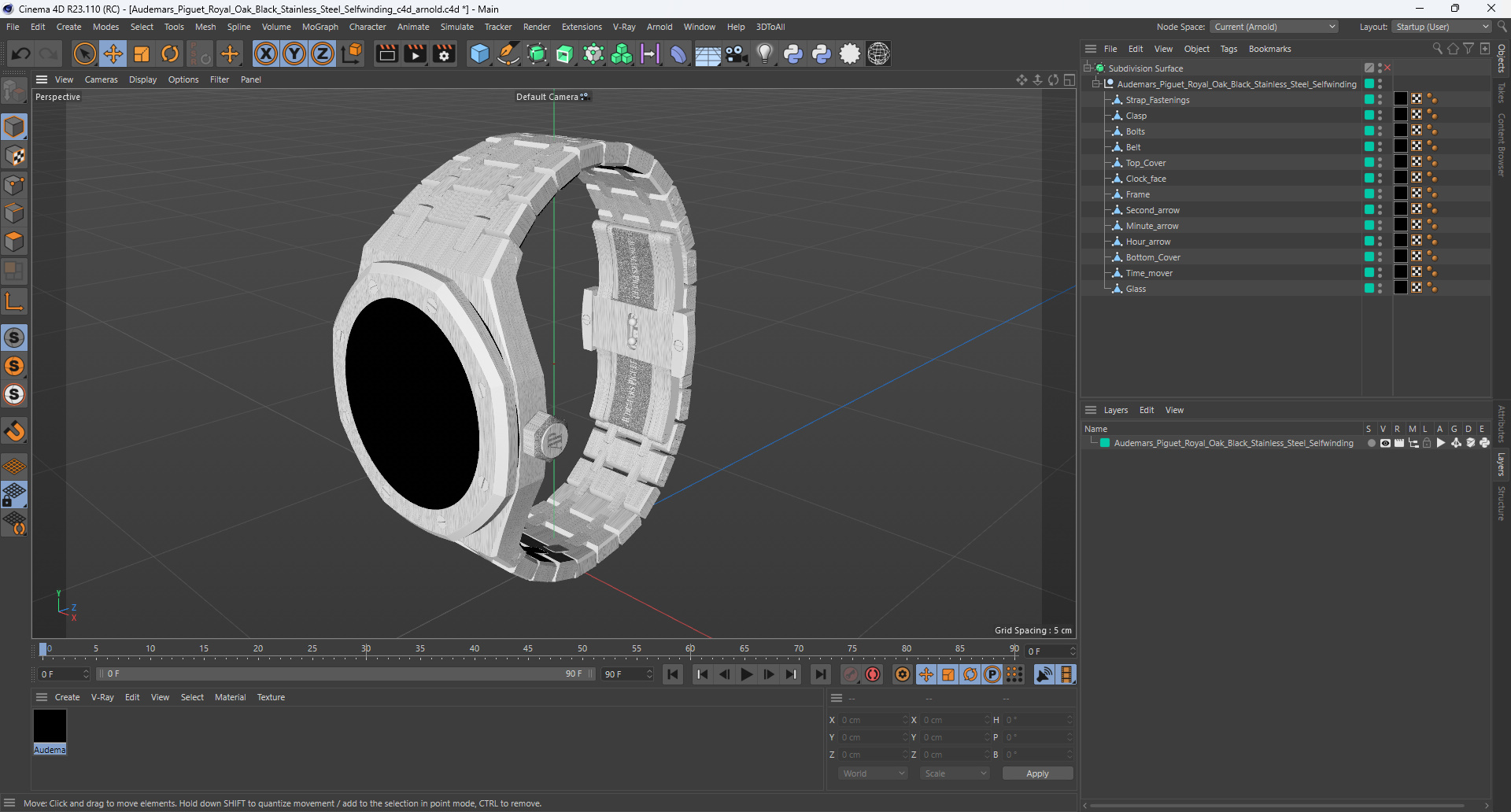Select the Audema material thumbnail
1511x812 pixels.
[x=50, y=726]
